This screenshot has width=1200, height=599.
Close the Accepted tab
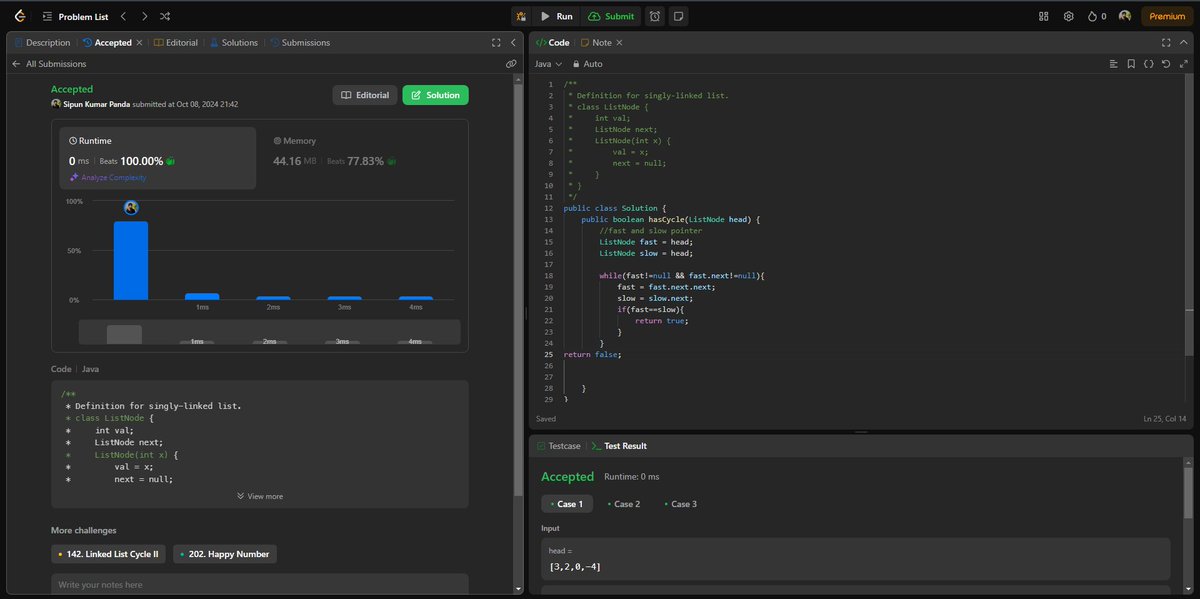pos(139,43)
